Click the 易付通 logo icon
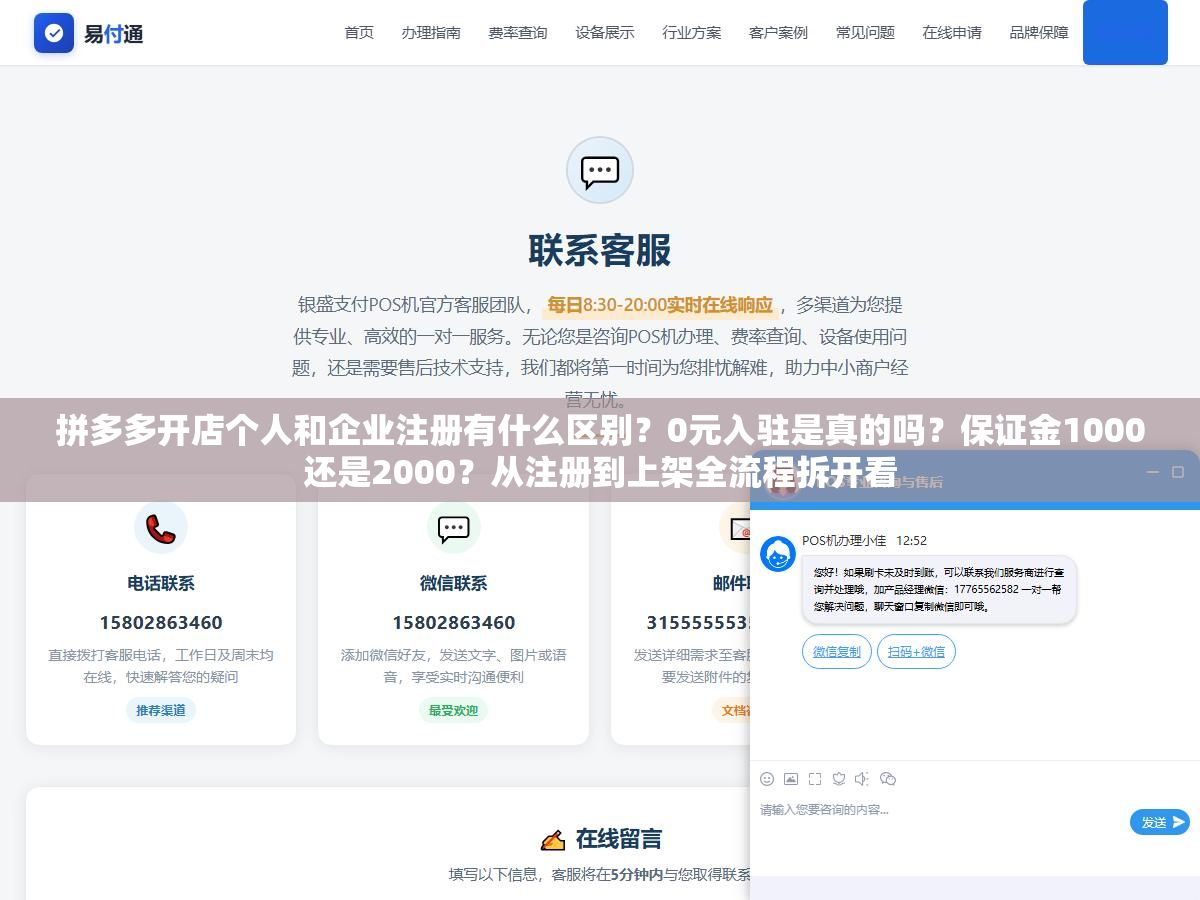Image resolution: width=1200 pixels, height=900 pixels. click(54, 33)
